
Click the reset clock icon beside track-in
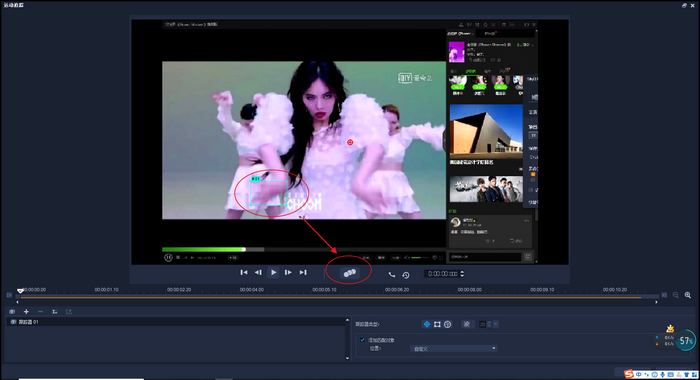[x=406, y=275]
